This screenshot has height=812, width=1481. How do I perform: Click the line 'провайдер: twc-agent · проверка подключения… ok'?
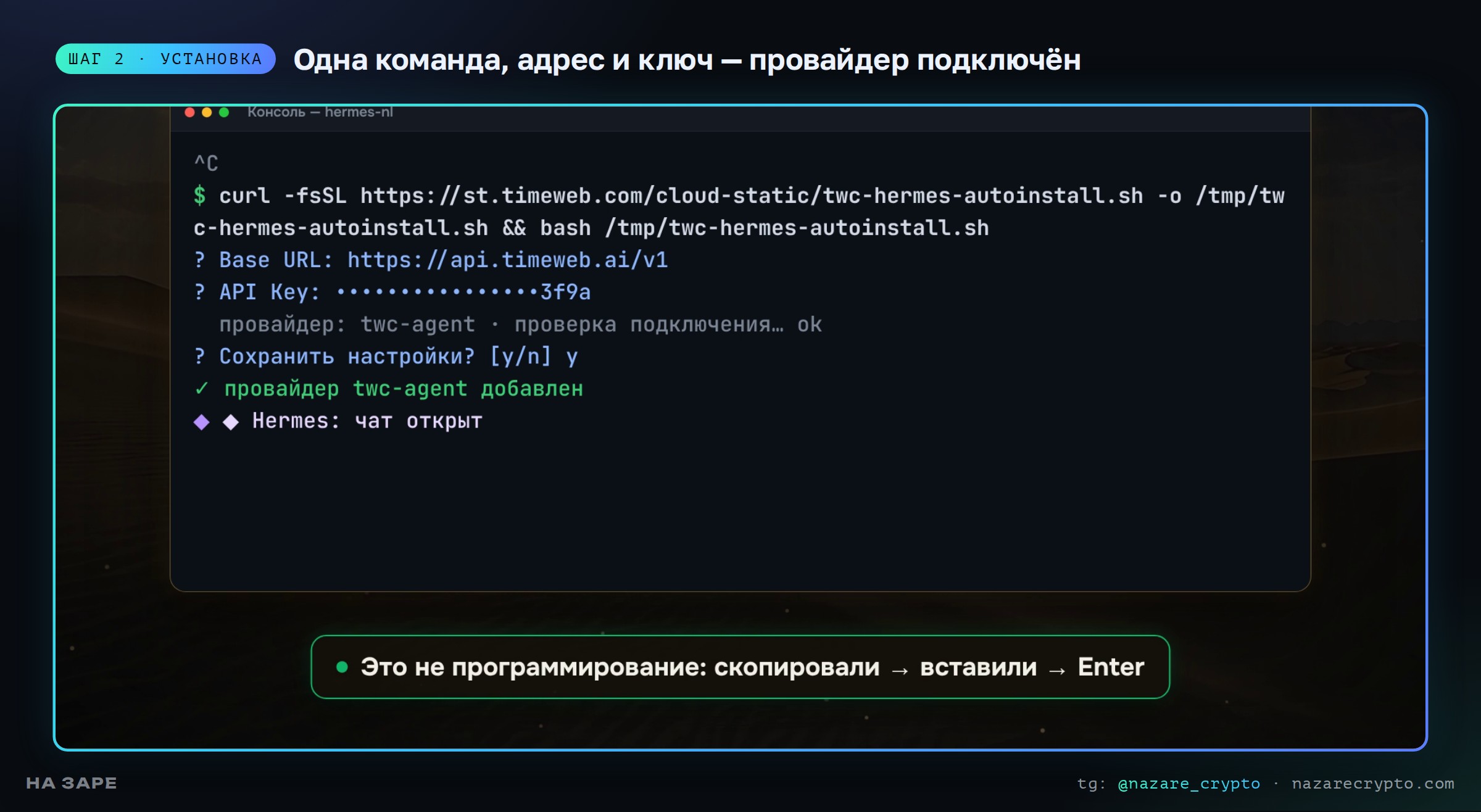click(521, 324)
